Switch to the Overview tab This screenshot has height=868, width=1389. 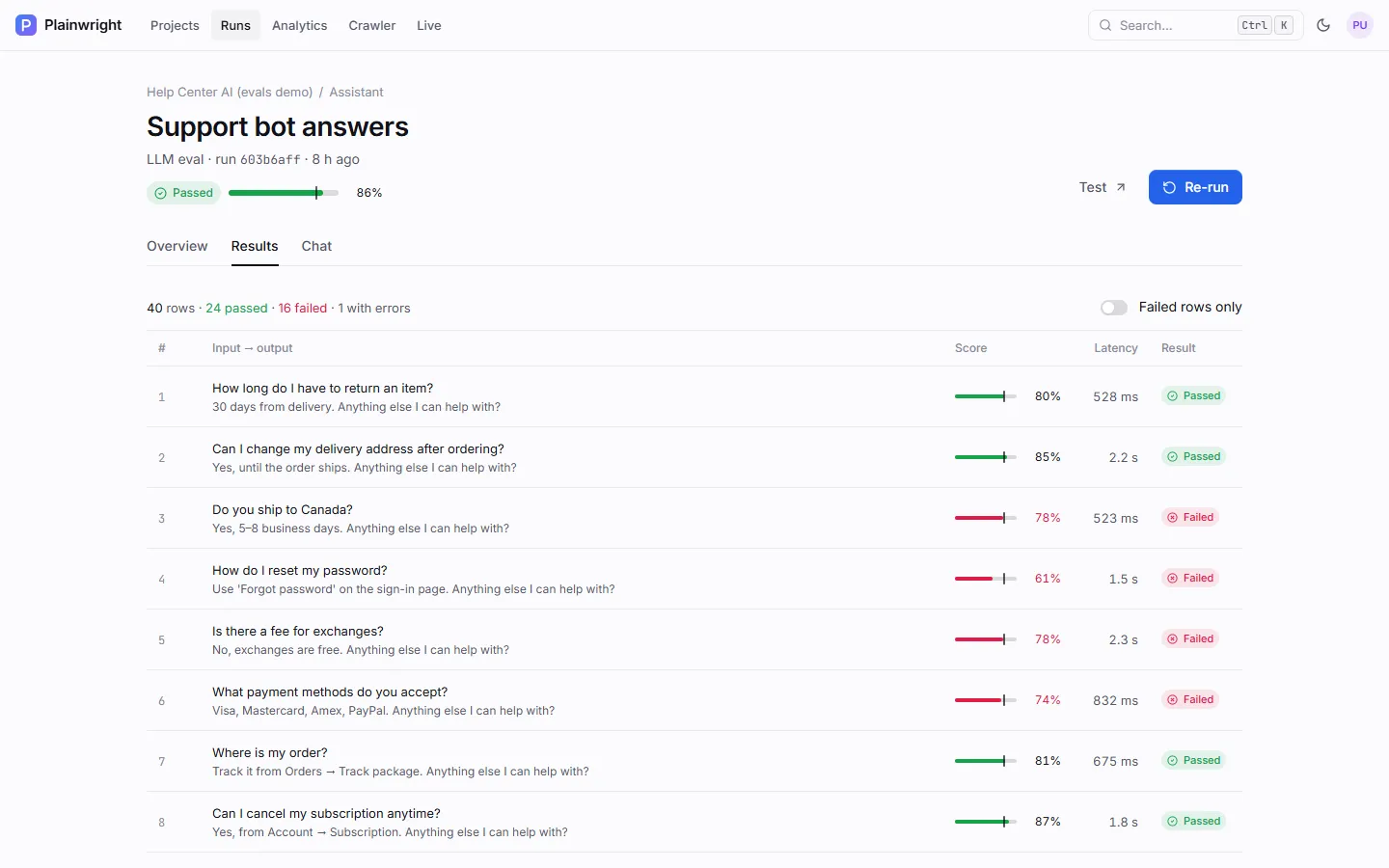click(x=177, y=246)
